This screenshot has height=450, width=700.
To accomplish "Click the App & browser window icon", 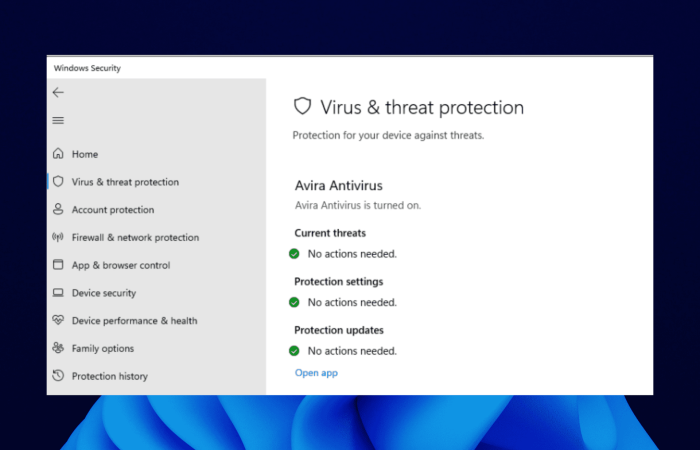I will point(58,264).
